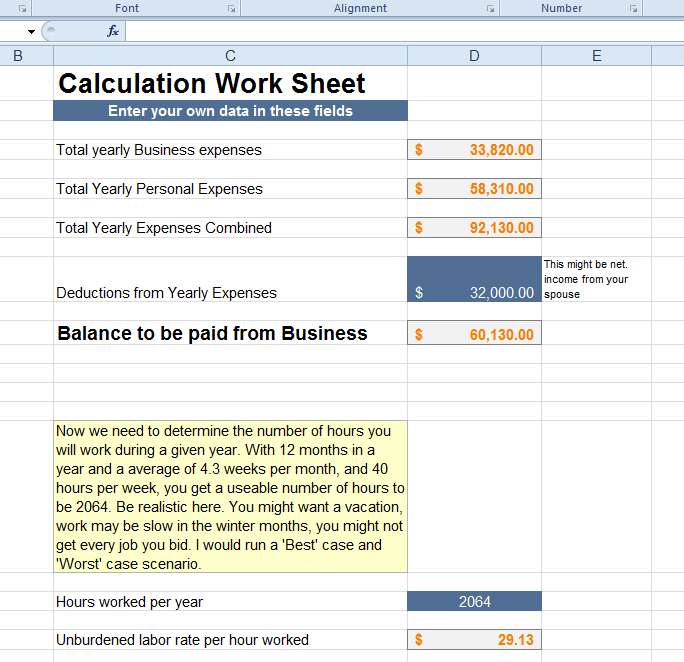Select the blue 32,000.00 deductions cell
Image resolution: width=684 pixels, height=662 pixels.
[x=474, y=279]
